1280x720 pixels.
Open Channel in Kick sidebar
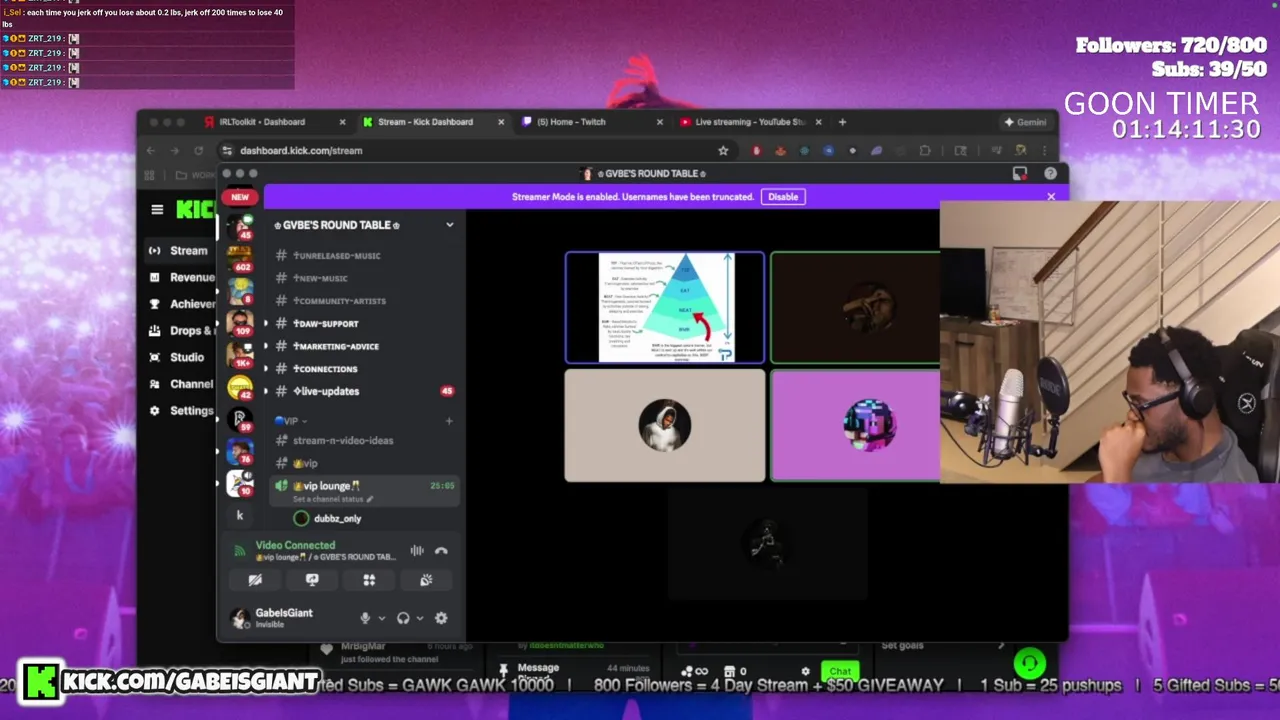182,384
